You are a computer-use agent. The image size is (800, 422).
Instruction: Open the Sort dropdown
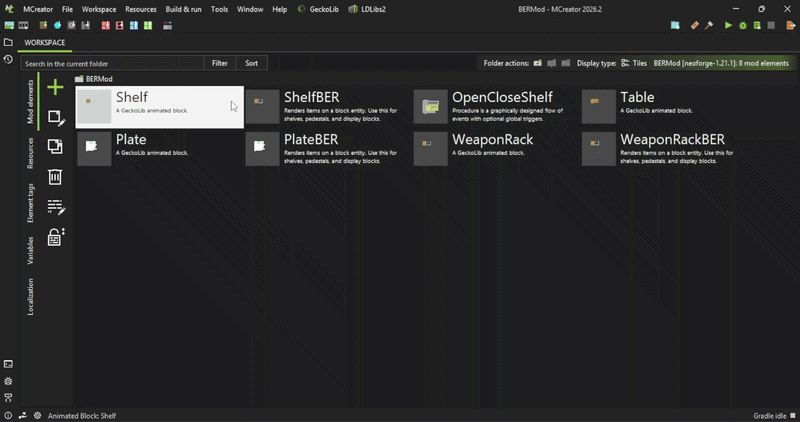[252, 63]
